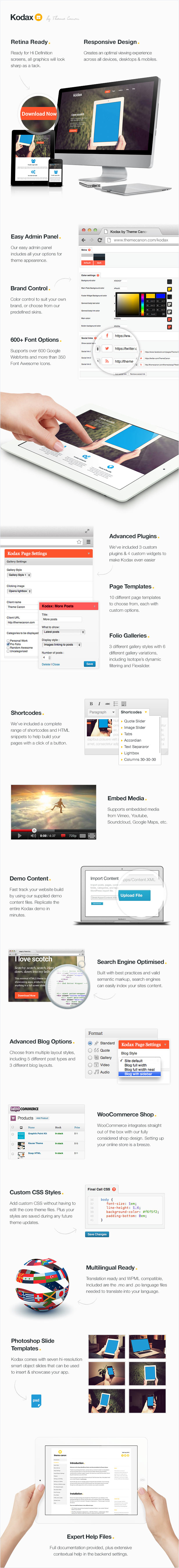Screen dimensions: 179x1568
Task: Choose Accordian from Shortcodes menu
Action: [133, 740]
